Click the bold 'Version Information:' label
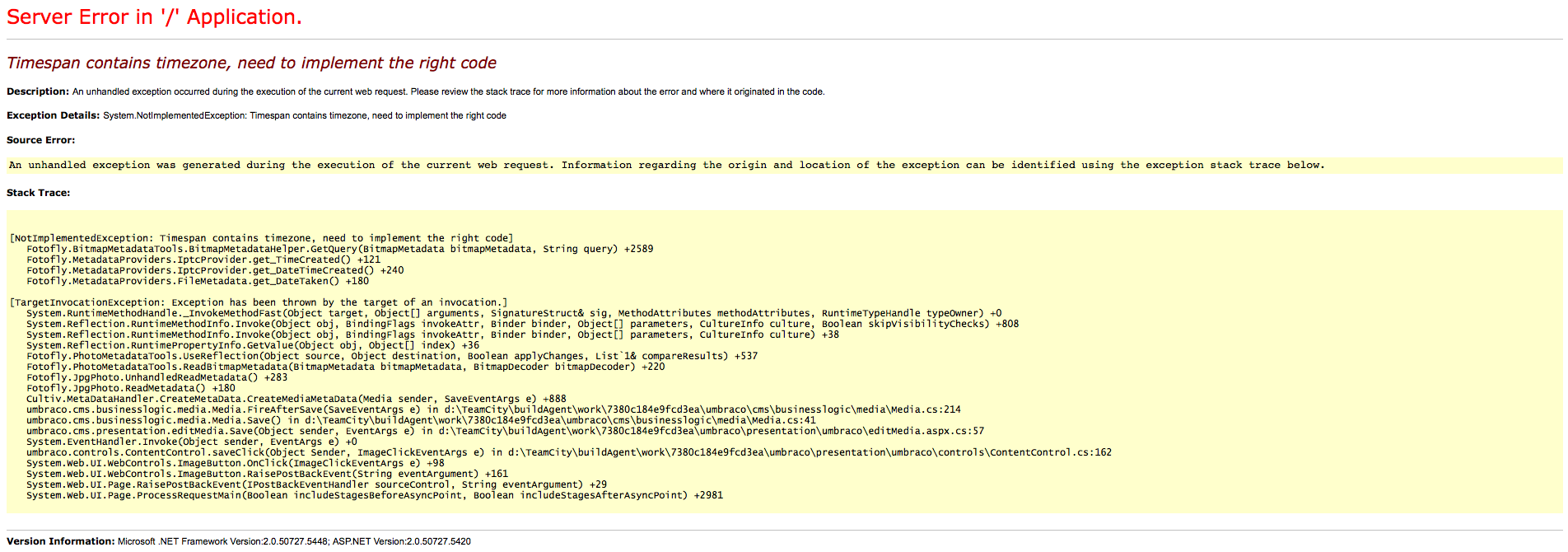The width and height of the screenshot is (1568, 552). 60,541
